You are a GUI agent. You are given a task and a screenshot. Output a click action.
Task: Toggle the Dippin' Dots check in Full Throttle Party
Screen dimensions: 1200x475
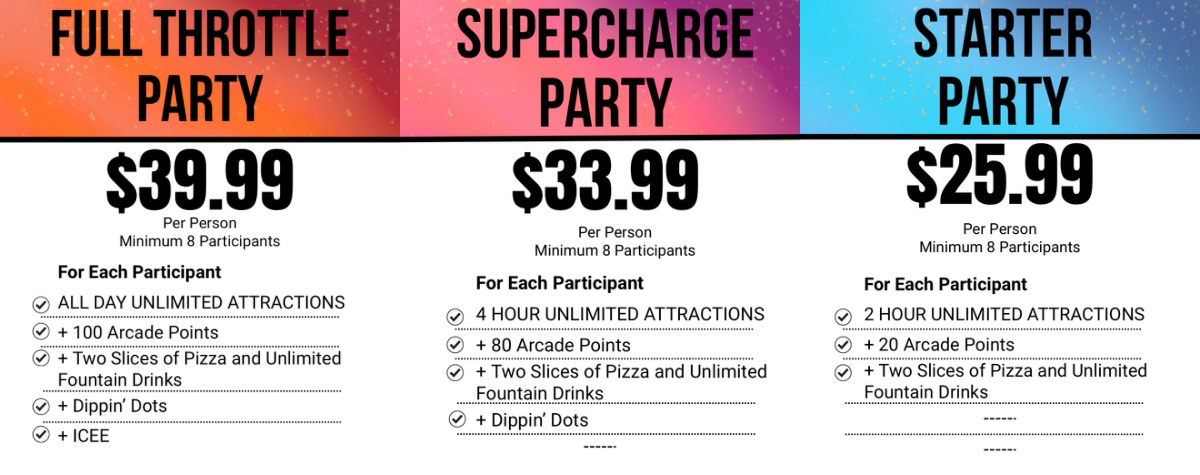pos(41,407)
